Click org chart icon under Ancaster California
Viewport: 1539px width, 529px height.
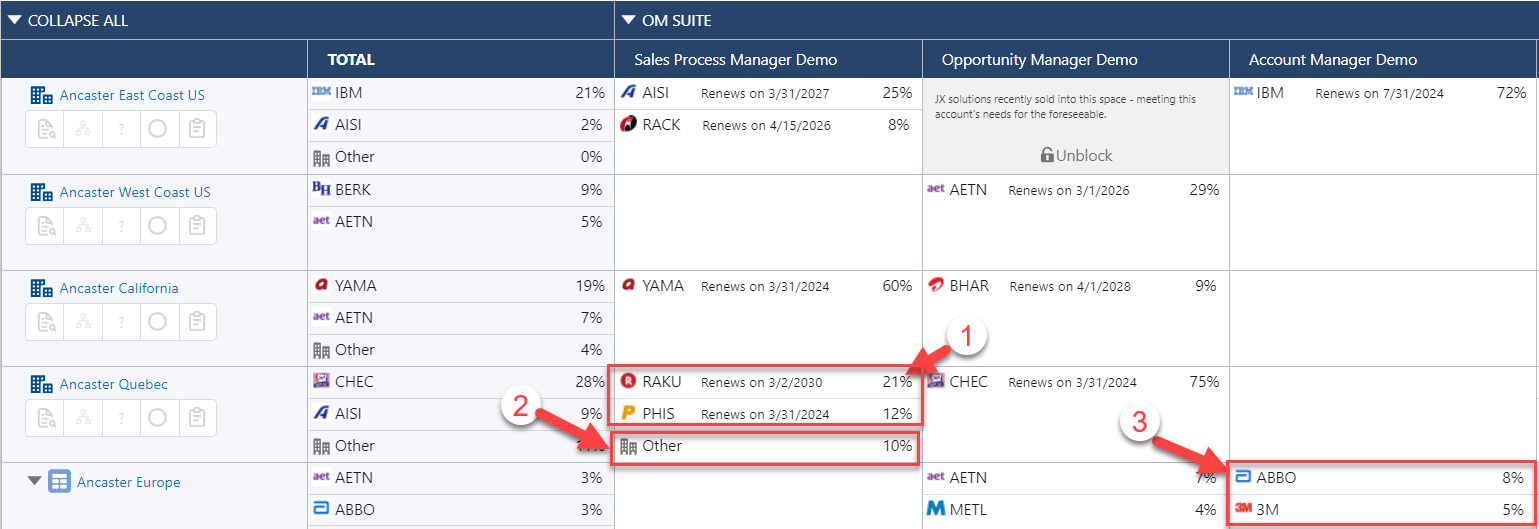pyautogui.click(x=83, y=322)
